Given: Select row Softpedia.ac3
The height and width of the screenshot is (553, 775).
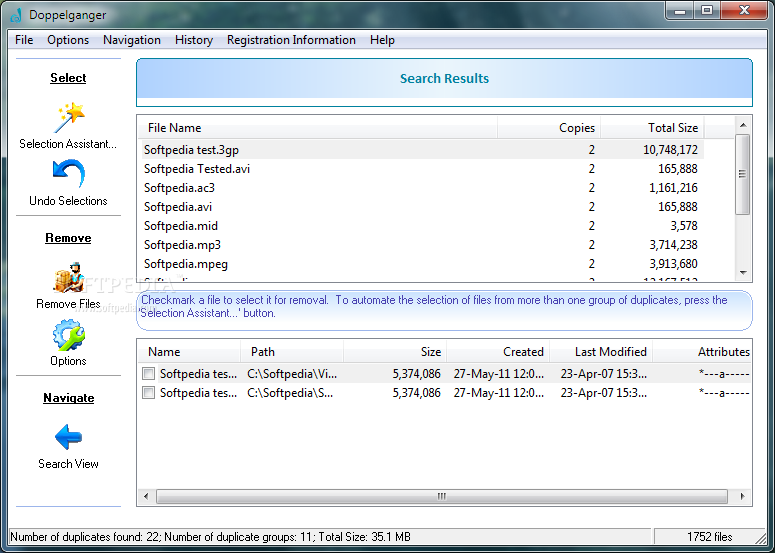Looking at the screenshot, I should [x=423, y=188].
